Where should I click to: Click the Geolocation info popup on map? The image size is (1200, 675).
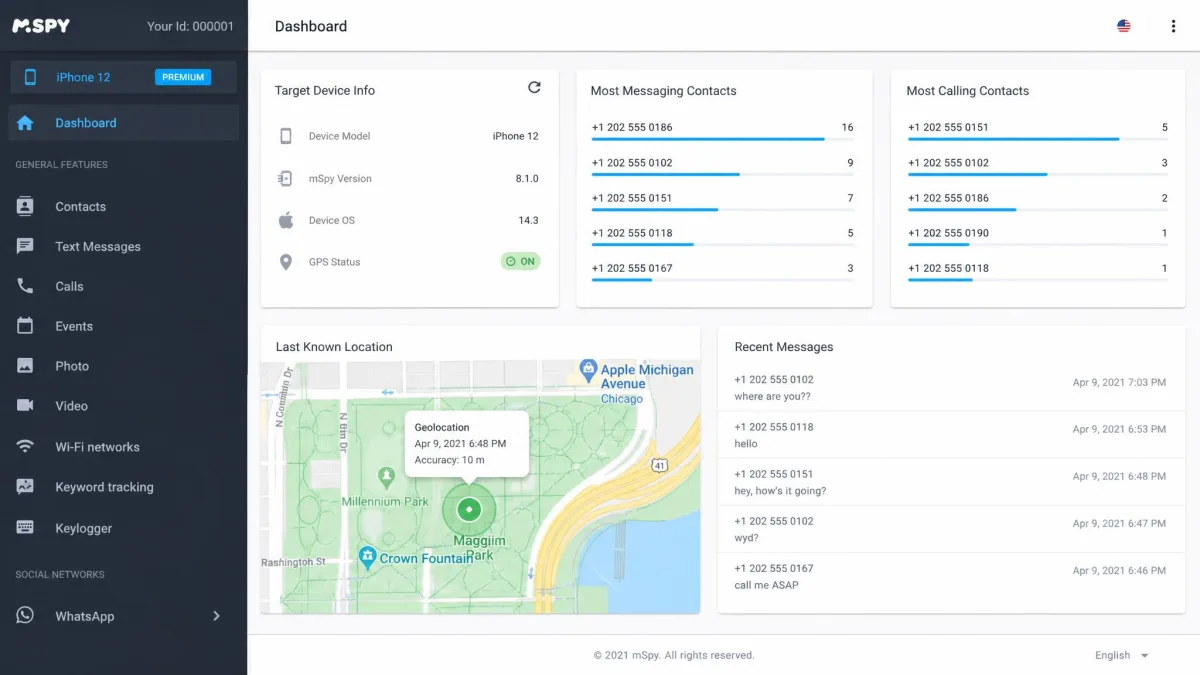467,444
